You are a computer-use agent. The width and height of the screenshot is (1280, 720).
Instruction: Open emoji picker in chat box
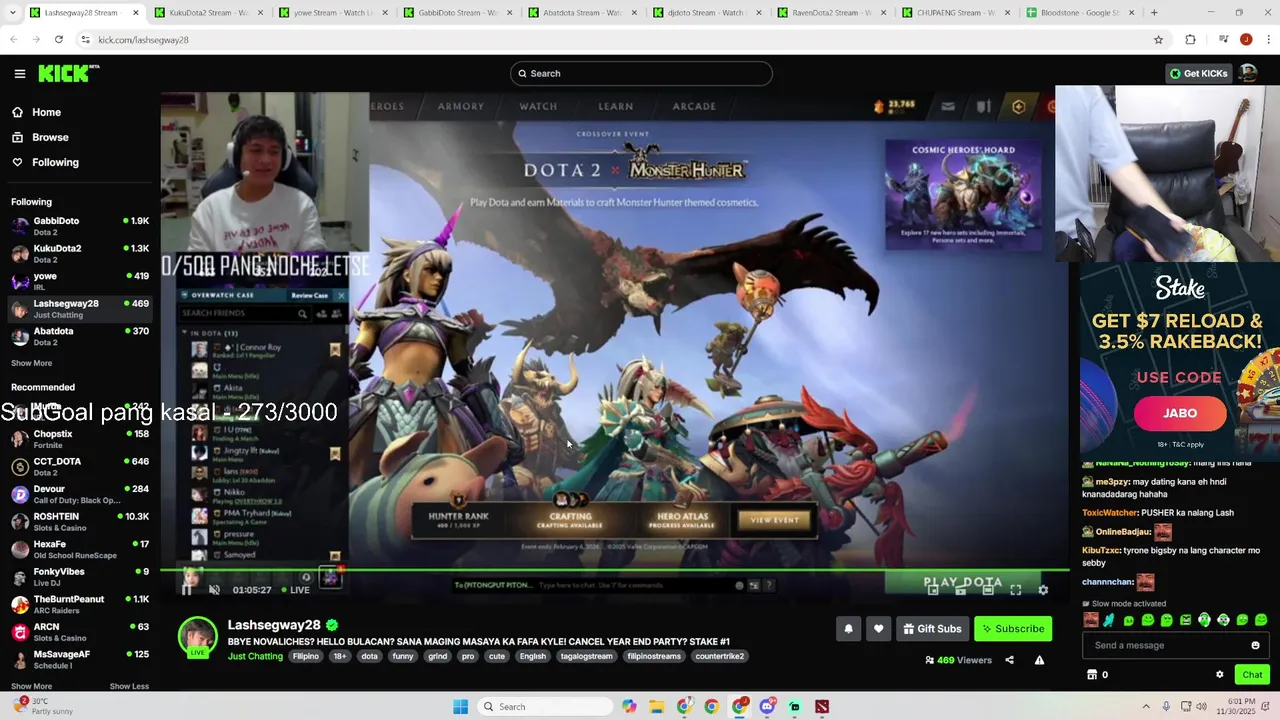click(1256, 645)
